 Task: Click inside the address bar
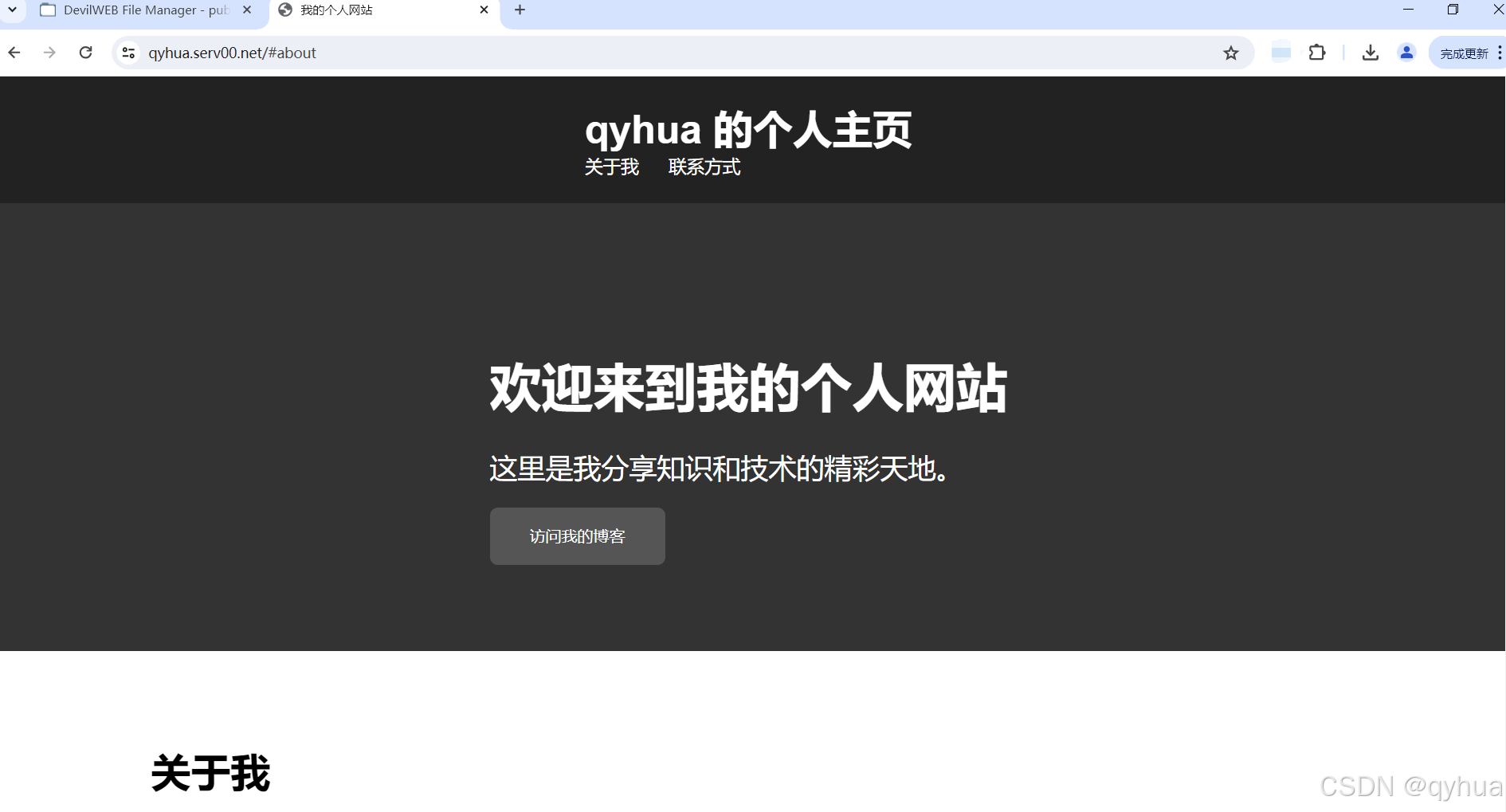(x=558, y=53)
